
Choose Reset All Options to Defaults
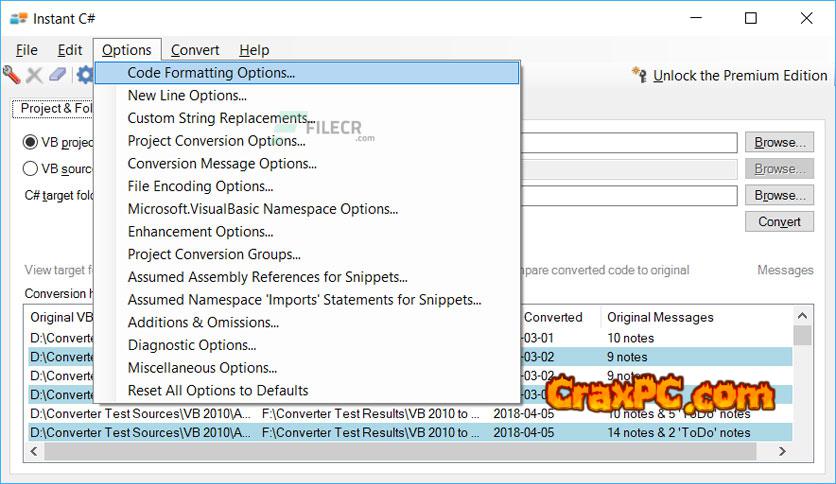pos(307,391)
